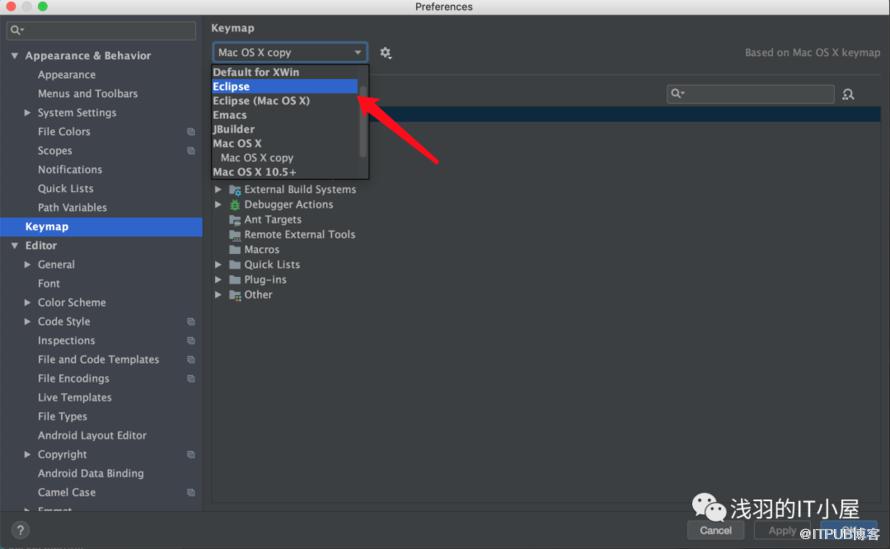Click the Quick Lists folder icon in tree

pyautogui.click(x=235, y=265)
